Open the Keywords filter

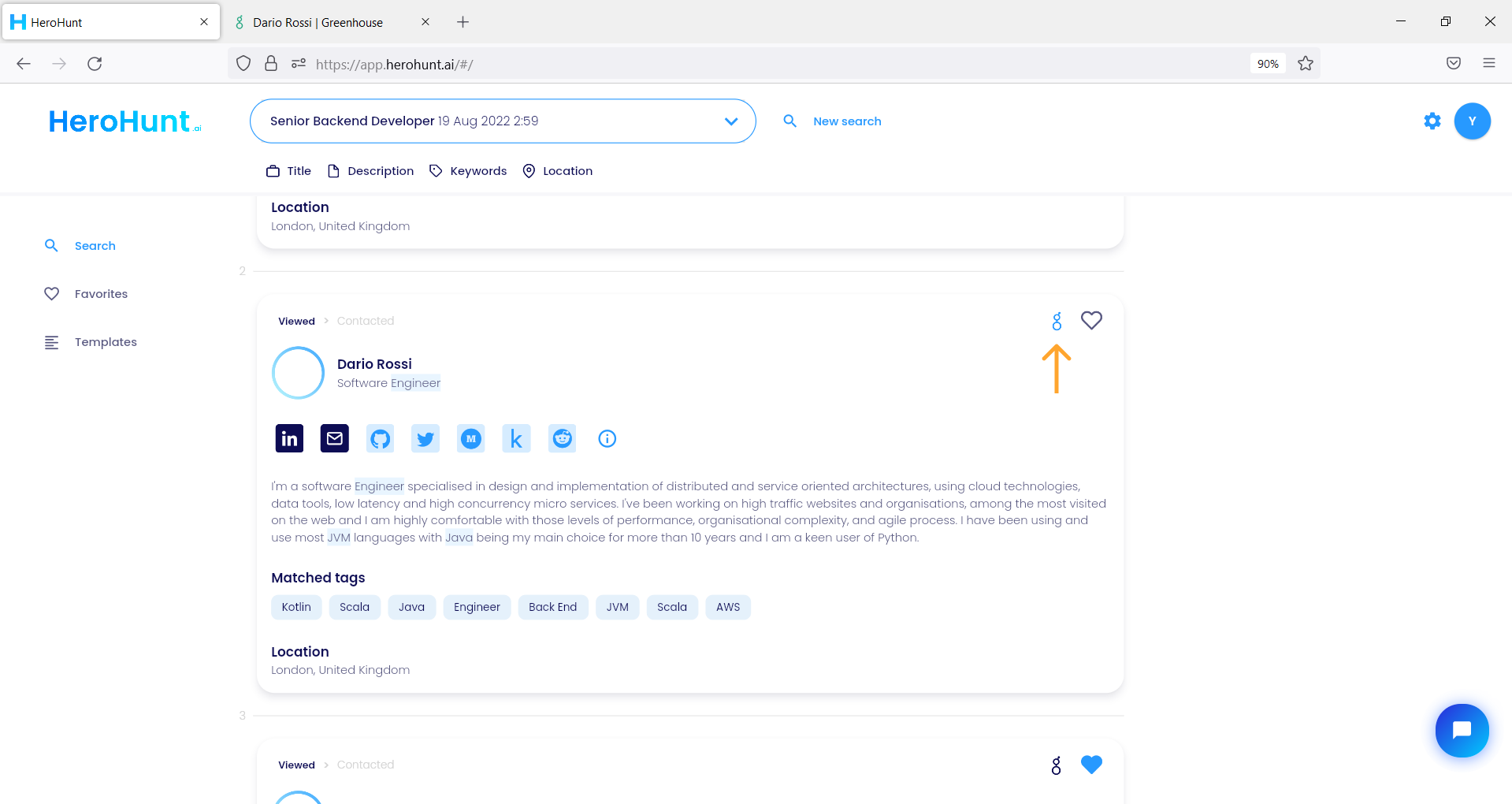click(x=468, y=171)
